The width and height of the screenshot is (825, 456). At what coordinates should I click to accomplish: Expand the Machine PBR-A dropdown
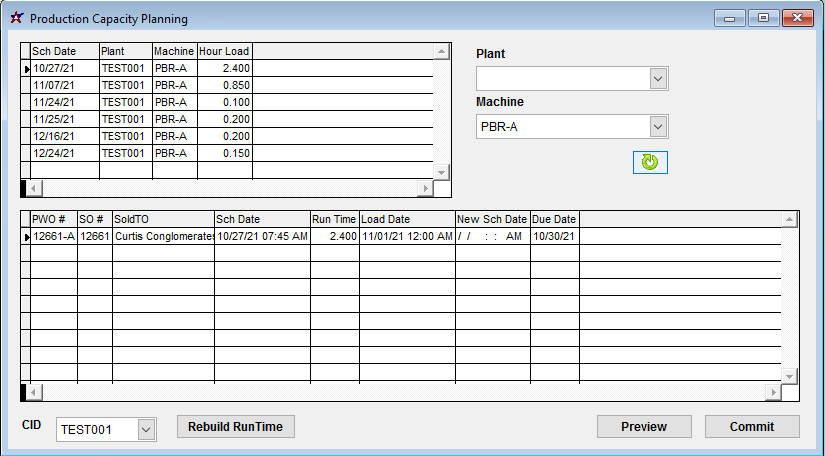tap(657, 127)
